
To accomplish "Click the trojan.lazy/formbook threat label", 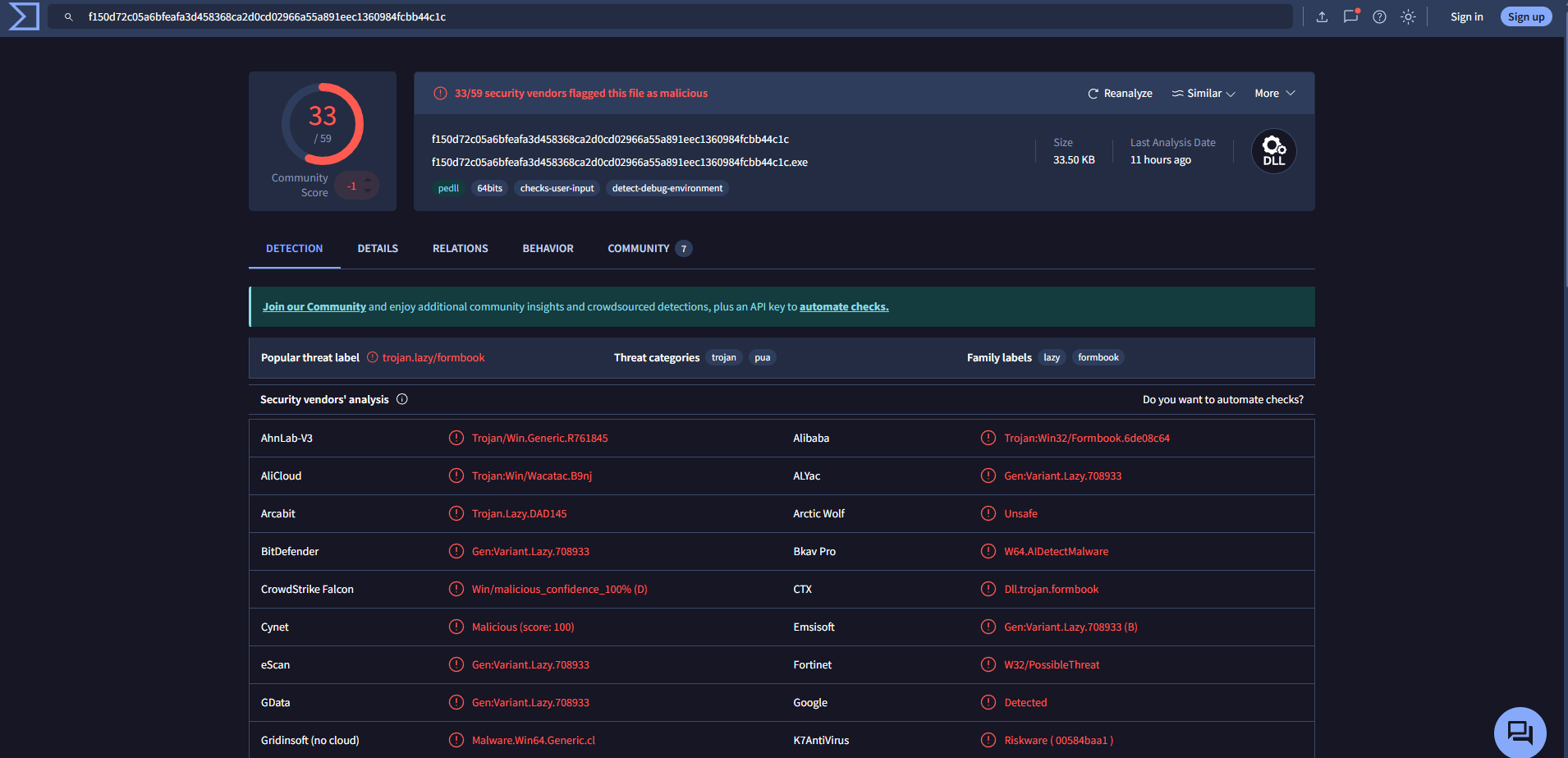I will pyautogui.click(x=433, y=357).
